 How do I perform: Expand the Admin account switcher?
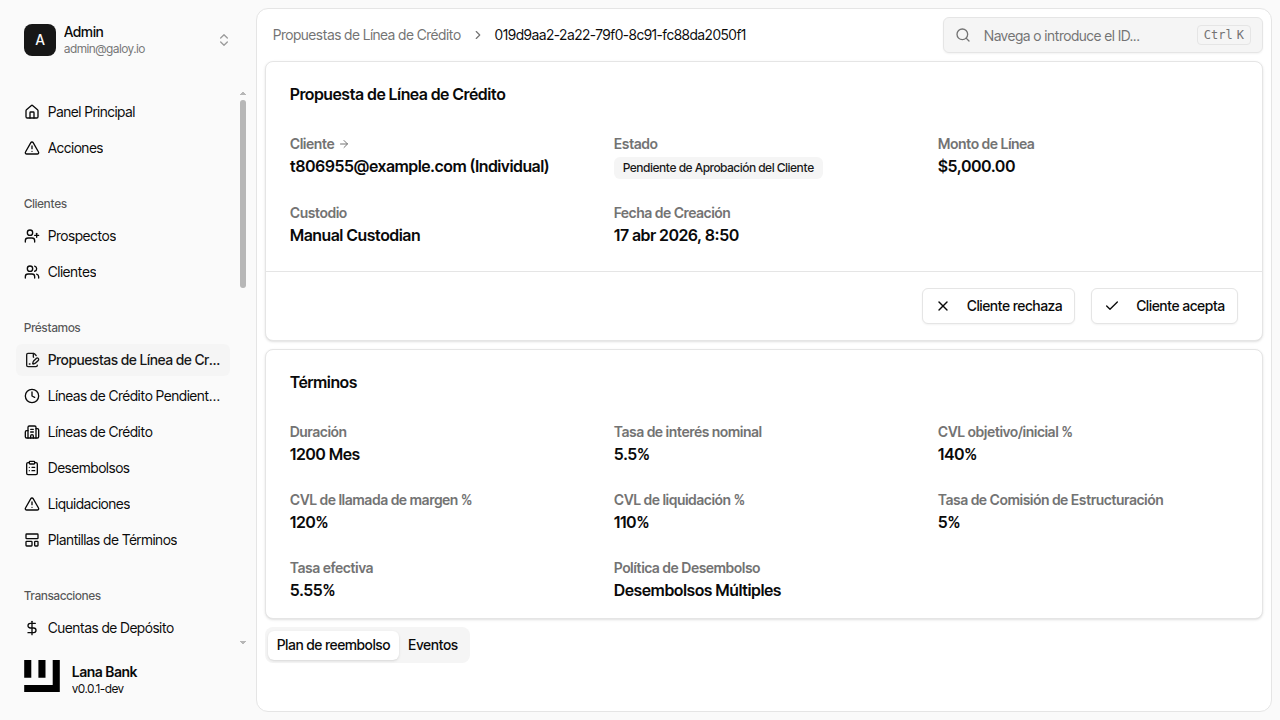(224, 40)
